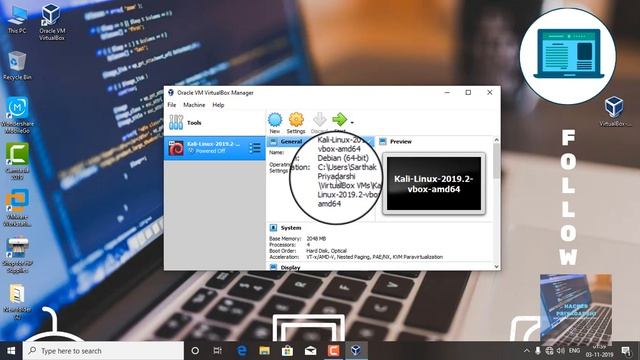Open the Kali-Linux VM list menu icon

tap(255, 148)
